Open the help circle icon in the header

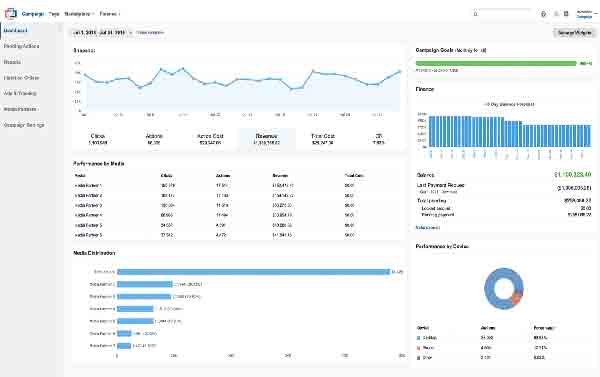pyautogui.click(x=543, y=14)
